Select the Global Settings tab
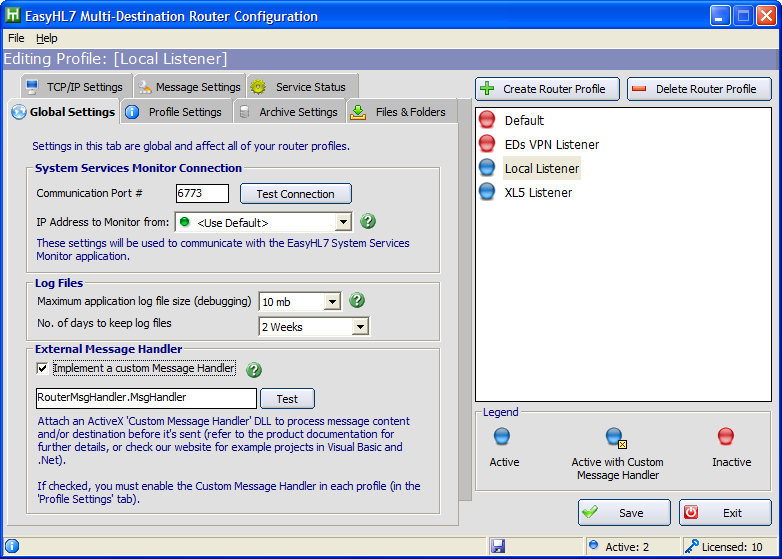Screen dimensions: 782x559 (x=63, y=112)
